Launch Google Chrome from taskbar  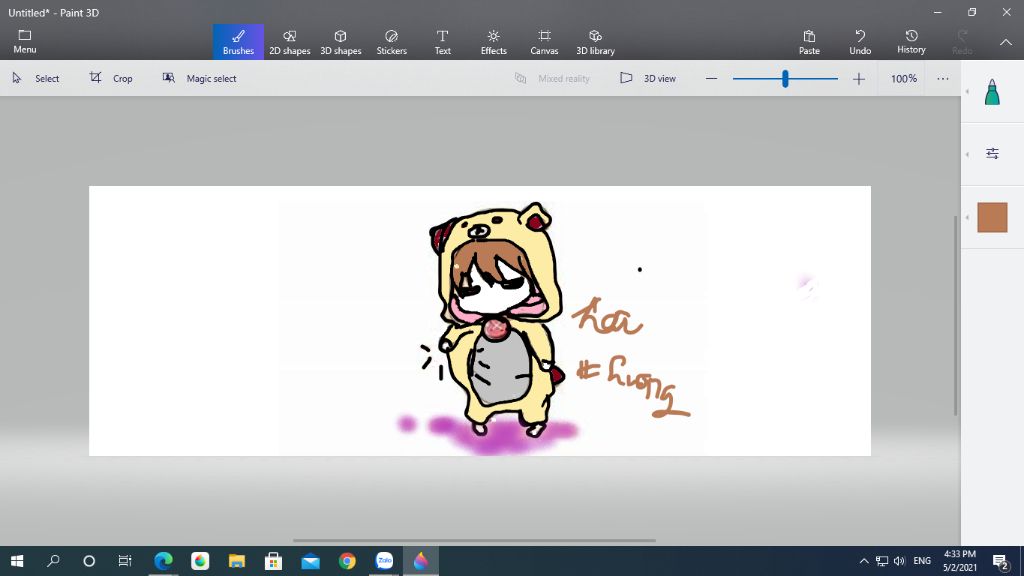click(347, 561)
